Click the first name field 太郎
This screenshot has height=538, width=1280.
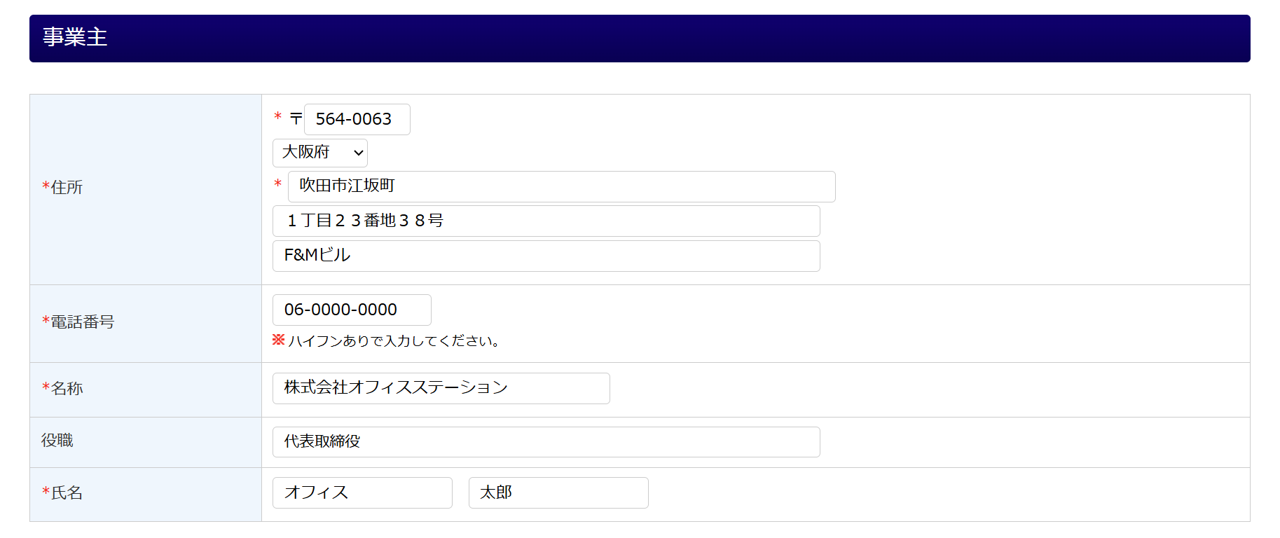[558, 493]
